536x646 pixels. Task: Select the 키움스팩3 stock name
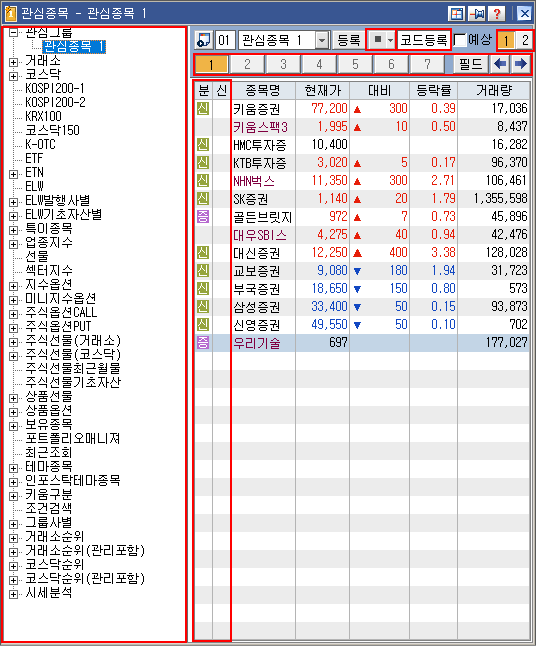[260, 127]
